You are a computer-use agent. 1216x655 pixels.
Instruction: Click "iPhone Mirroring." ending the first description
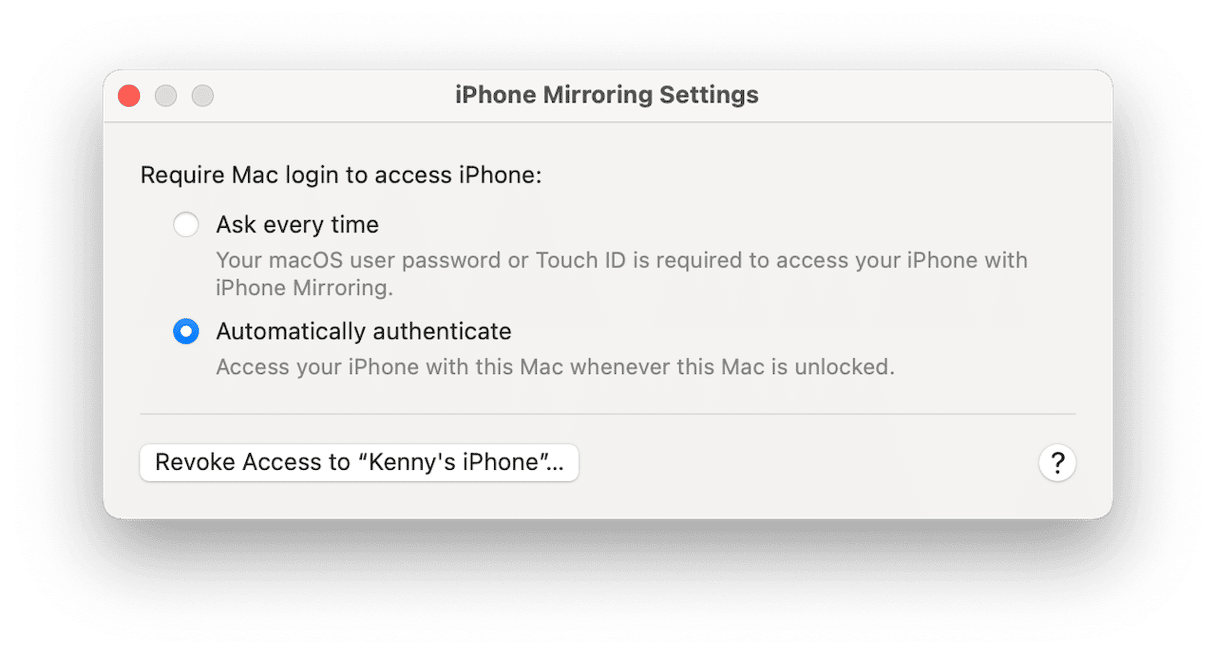point(305,288)
